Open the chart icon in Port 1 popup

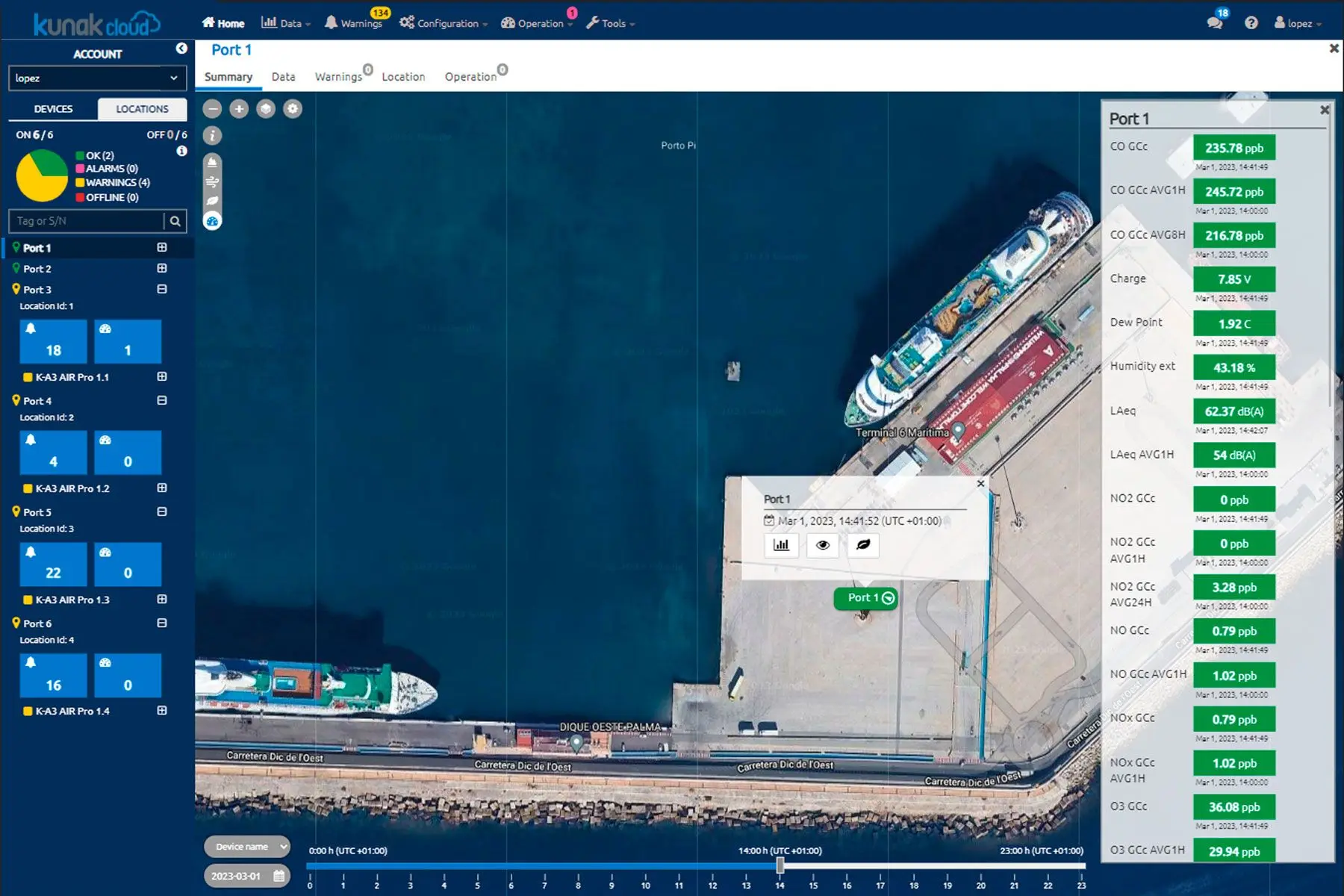(x=782, y=545)
